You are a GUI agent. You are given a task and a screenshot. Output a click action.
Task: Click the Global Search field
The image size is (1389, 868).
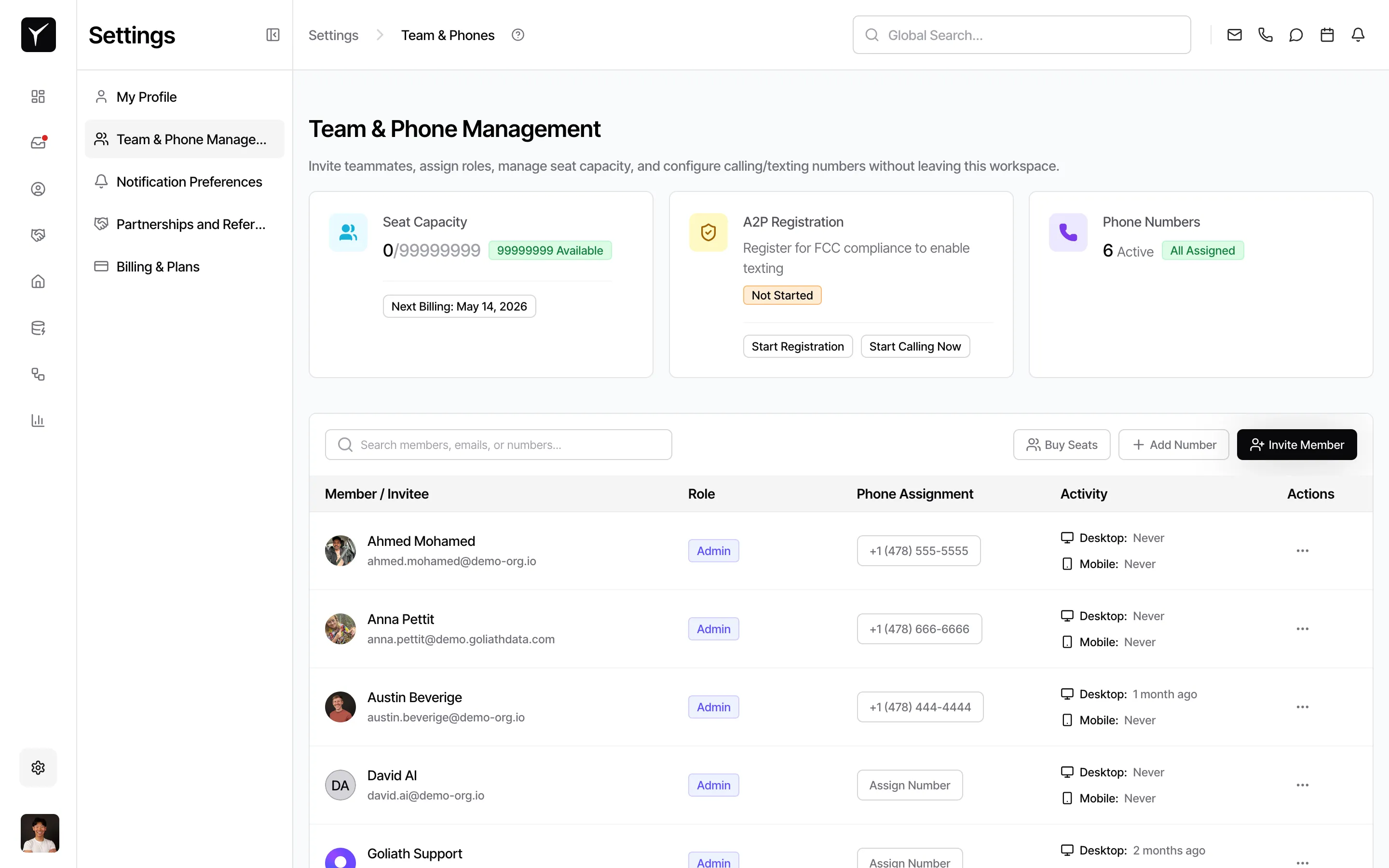pyautogui.click(x=1021, y=34)
